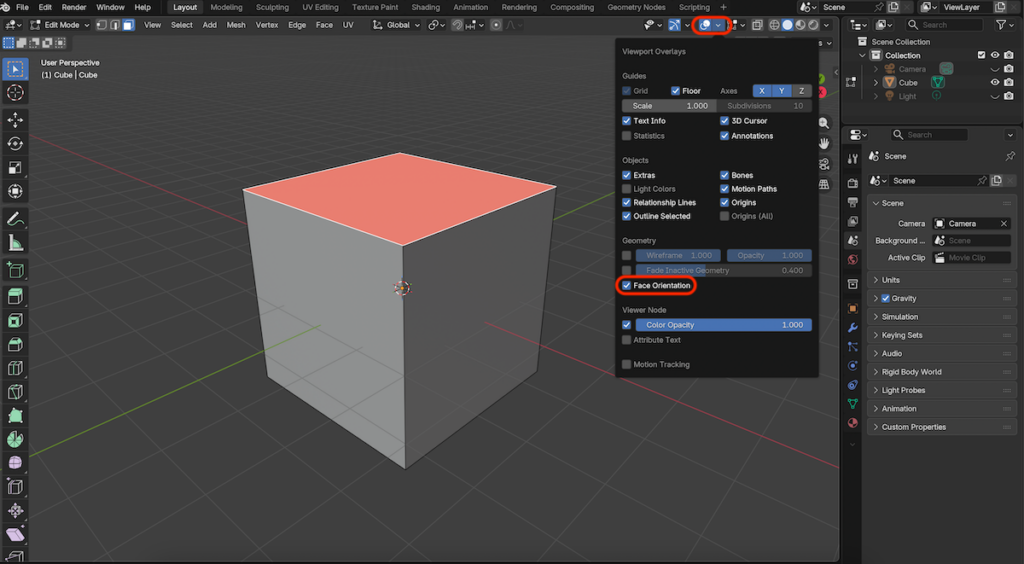Hide the Cube in the outliner
The image size is (1024, 564).
[994, 83]
